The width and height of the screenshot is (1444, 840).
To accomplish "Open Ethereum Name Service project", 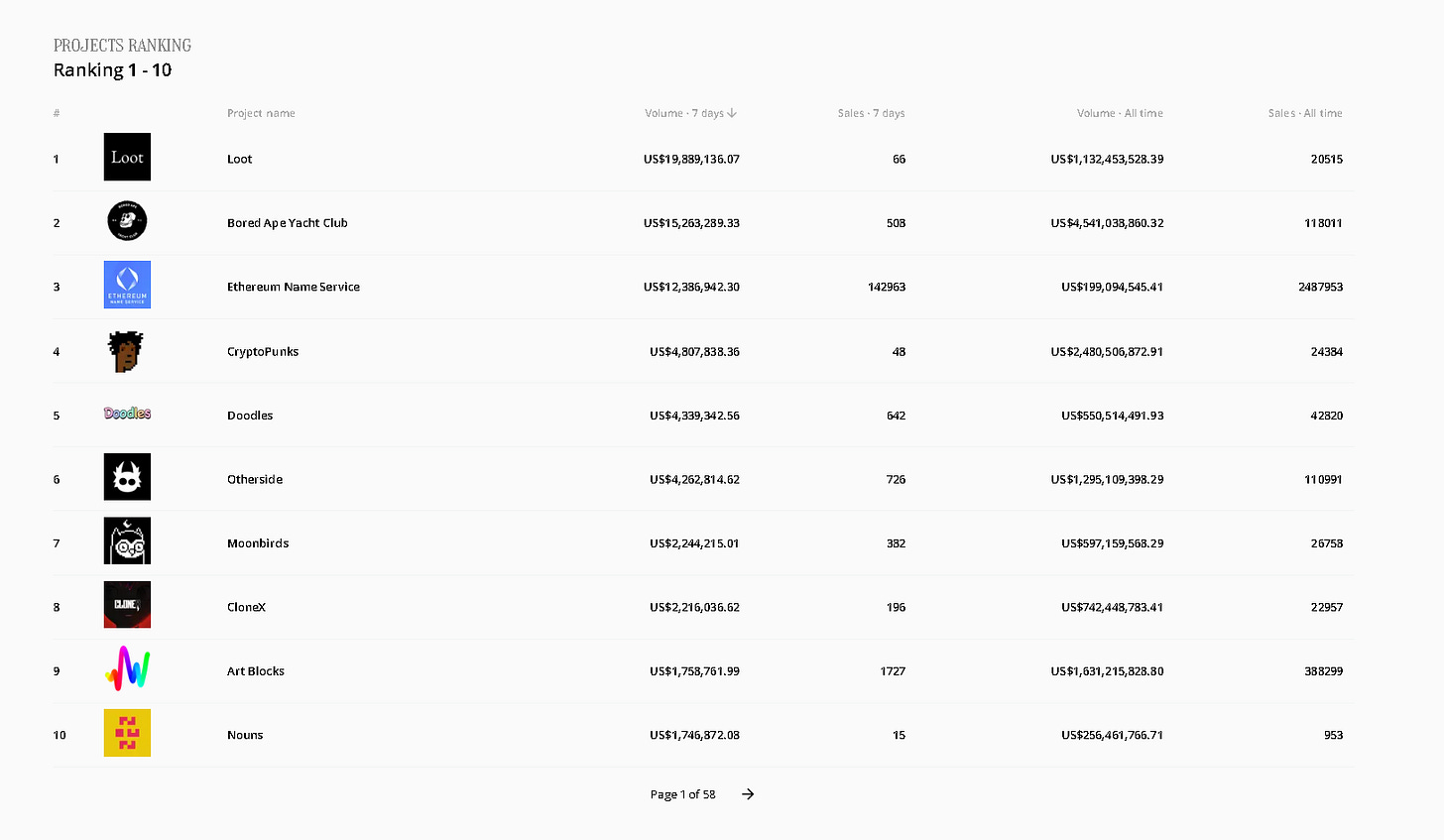I will coord(294,287).
